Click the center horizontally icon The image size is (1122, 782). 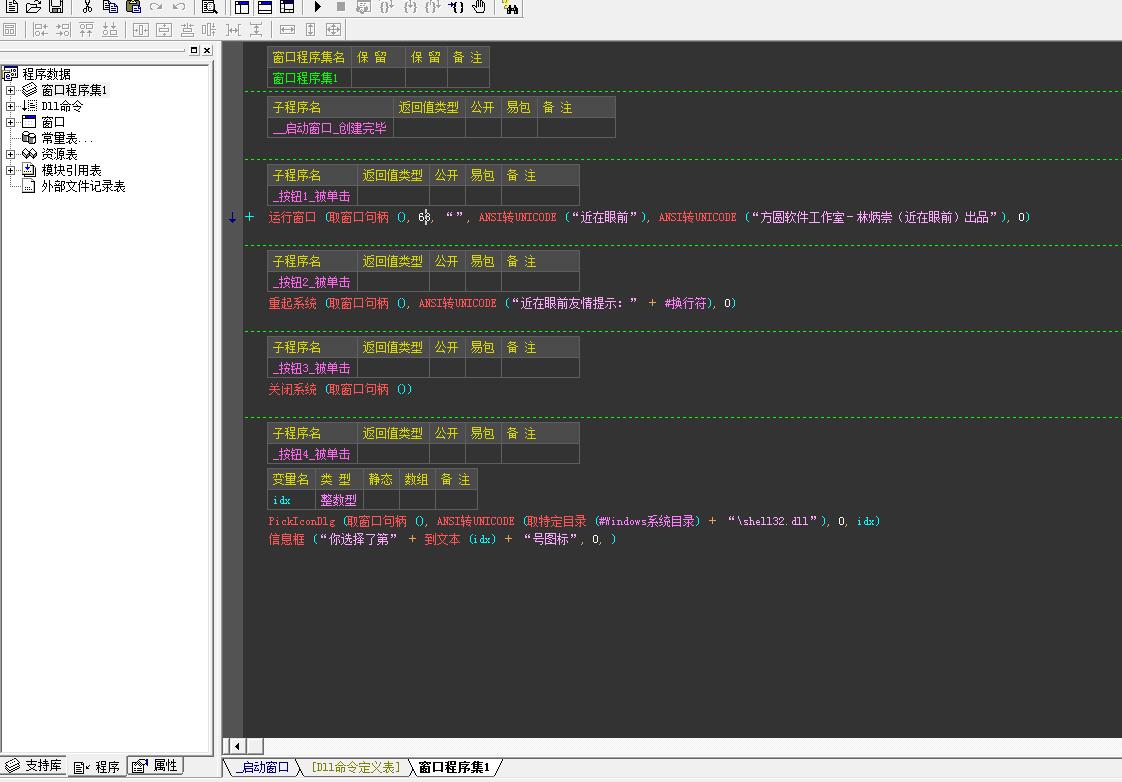tap(141, 30)
